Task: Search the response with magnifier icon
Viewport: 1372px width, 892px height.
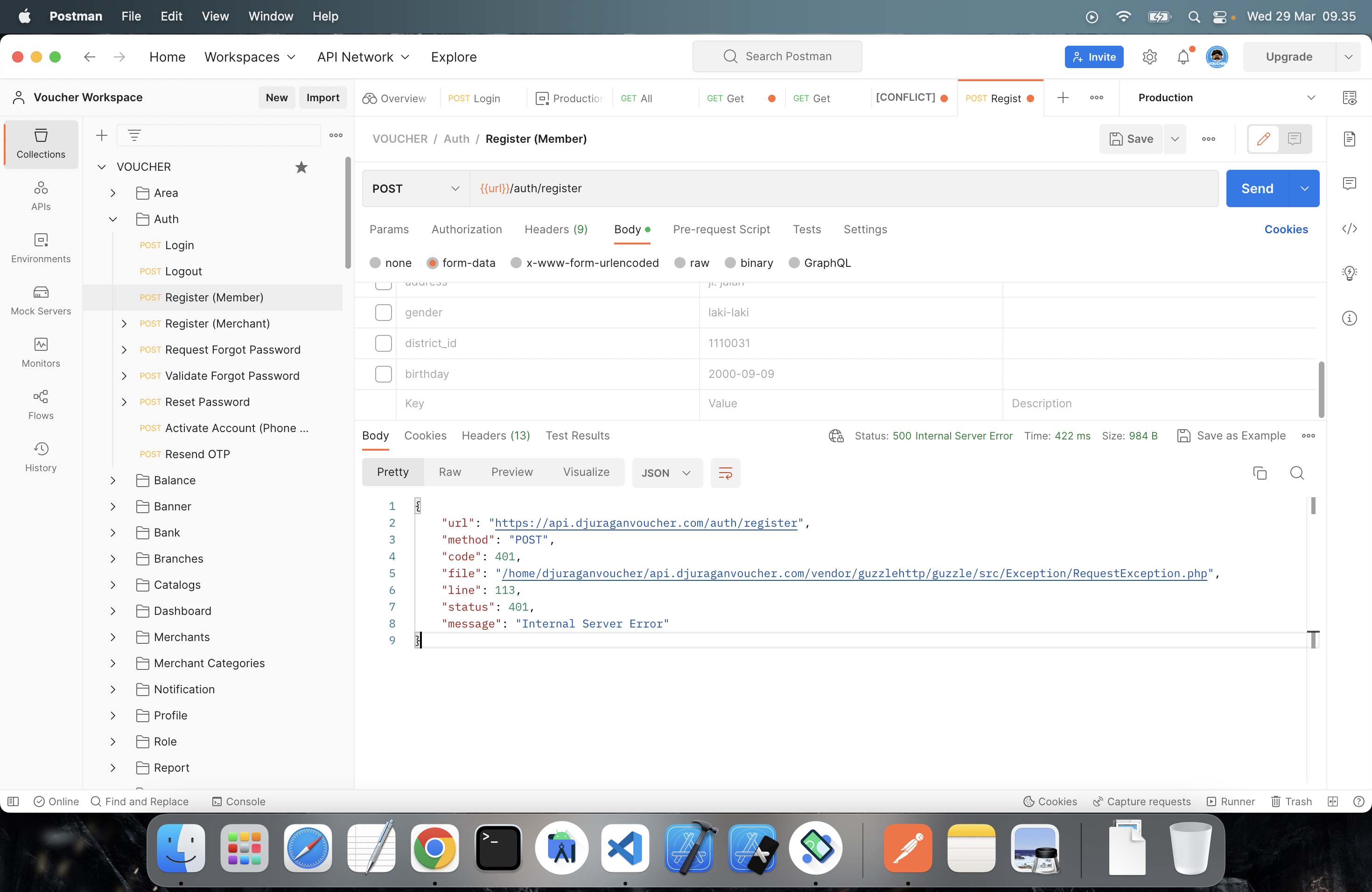Action: tap(1297, 473)
